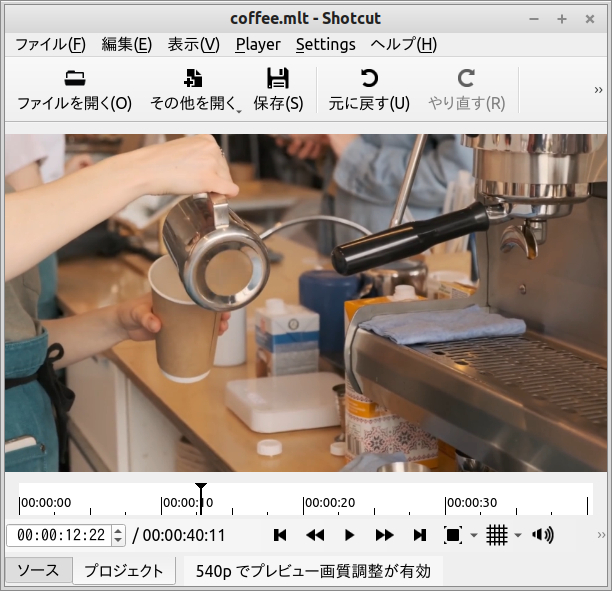Switch to the プロジェクト tab

pyautogui.click(x=123, y=571)
